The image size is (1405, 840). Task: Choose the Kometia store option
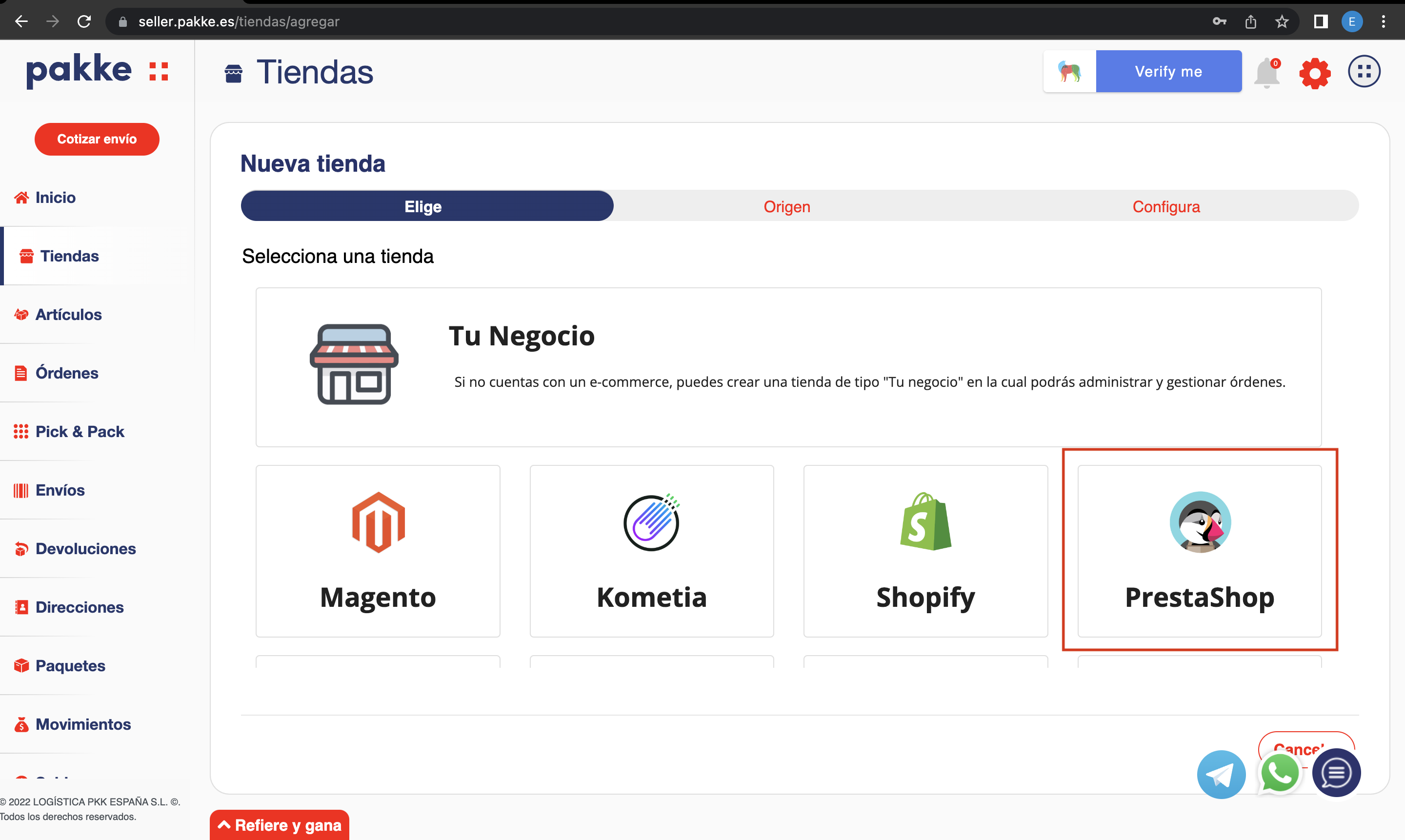pyautogui.click(x=652, y=551)
